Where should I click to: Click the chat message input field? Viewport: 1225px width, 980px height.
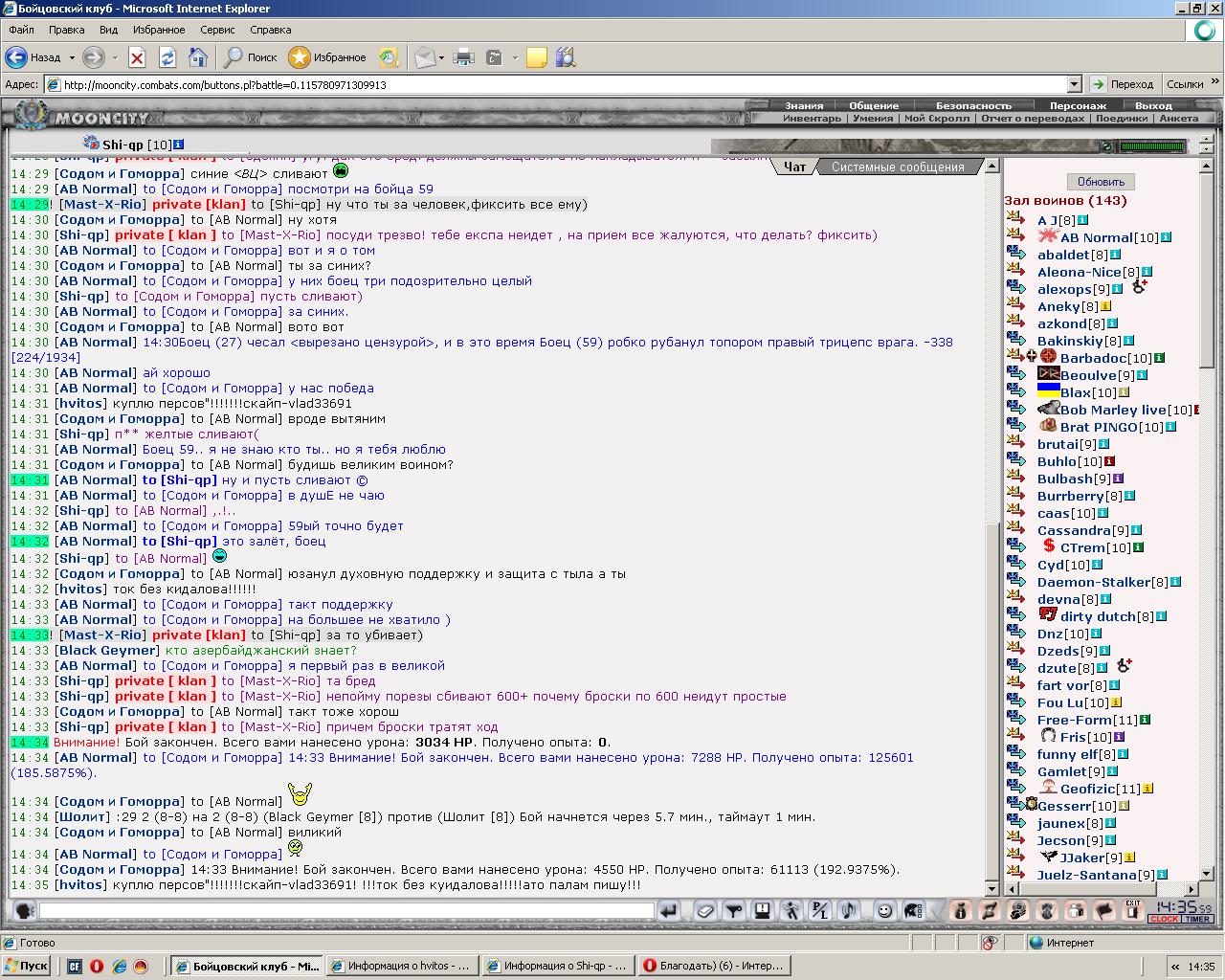click(346, 911)
